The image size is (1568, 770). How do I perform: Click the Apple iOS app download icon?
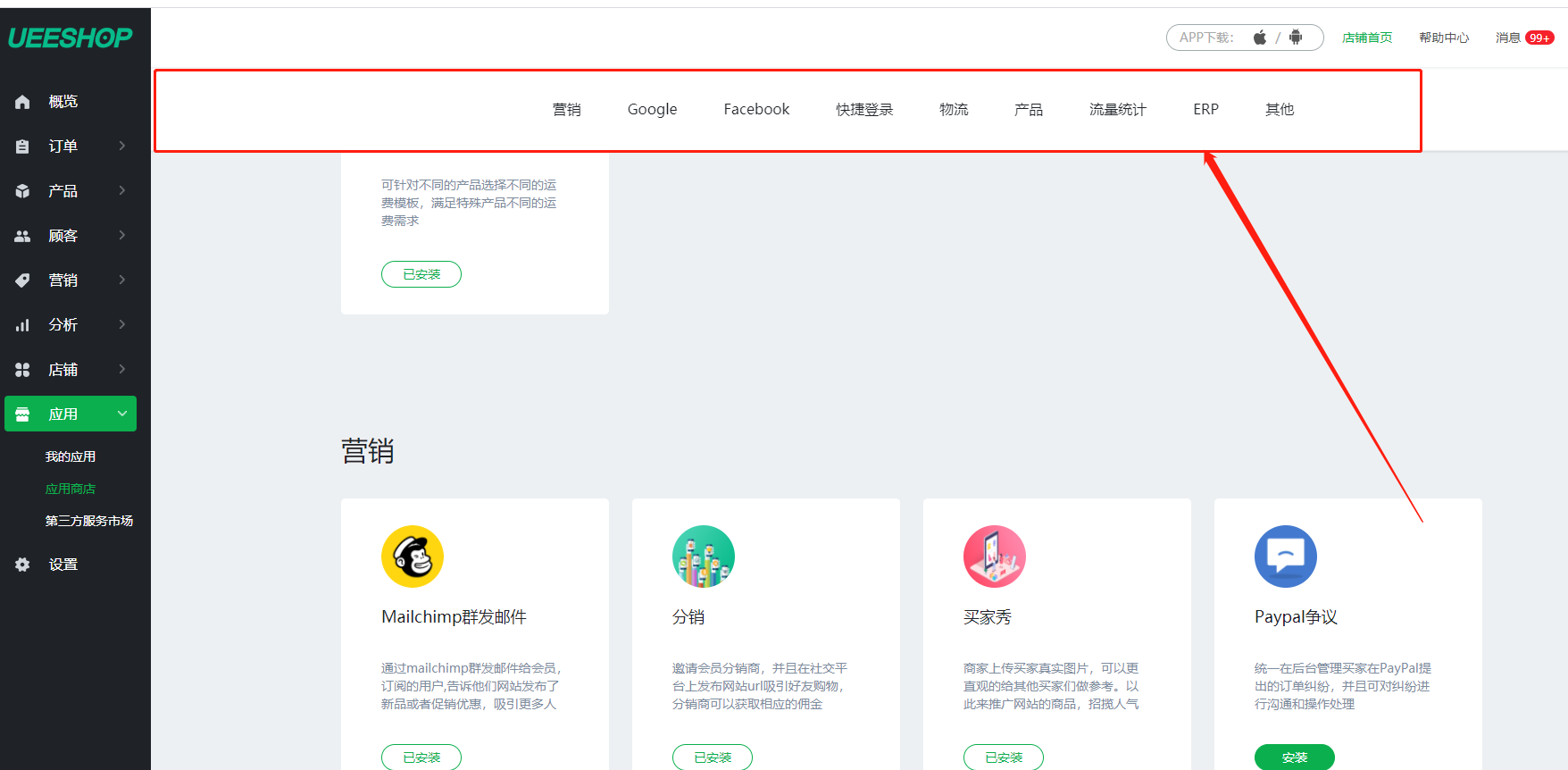(1260, 38)
